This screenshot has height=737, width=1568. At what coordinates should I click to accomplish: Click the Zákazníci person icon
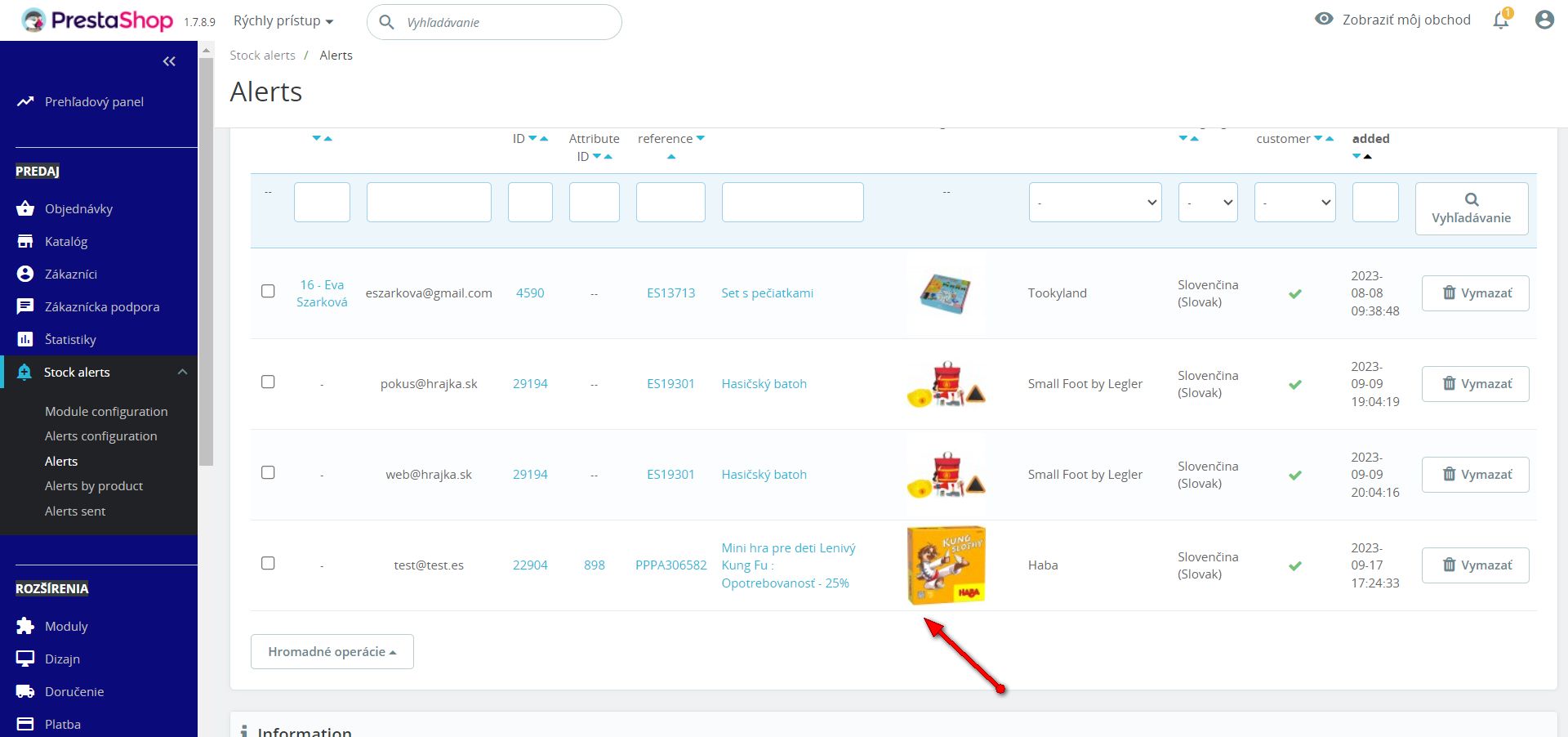pos(25,274)
